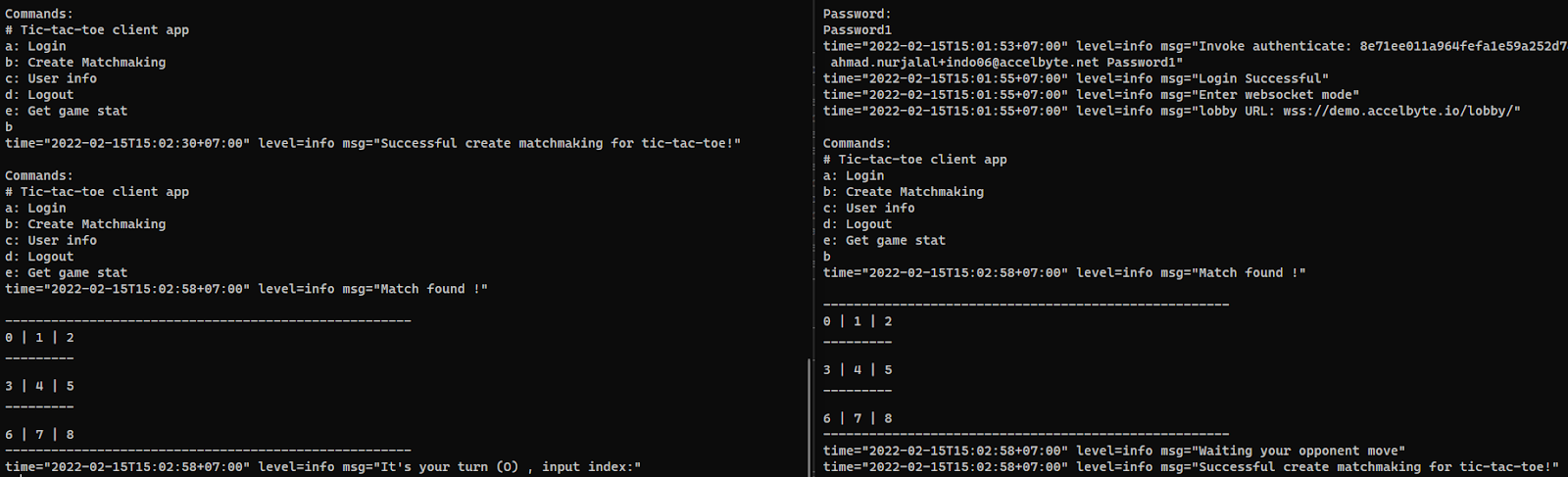
Task: Click the typed "Password1" entry line
Action: click(x=857, y=30)
